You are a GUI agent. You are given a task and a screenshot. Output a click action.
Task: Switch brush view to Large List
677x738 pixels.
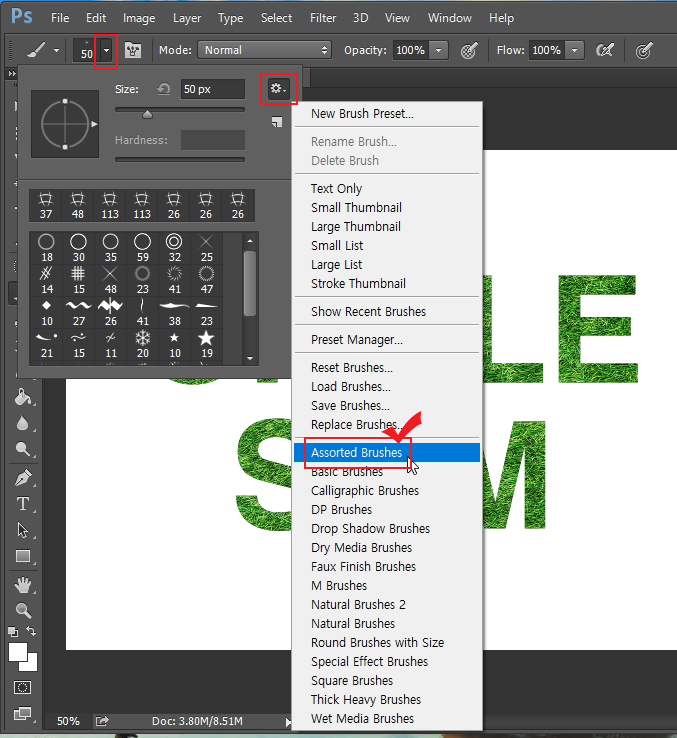point(387,265)
